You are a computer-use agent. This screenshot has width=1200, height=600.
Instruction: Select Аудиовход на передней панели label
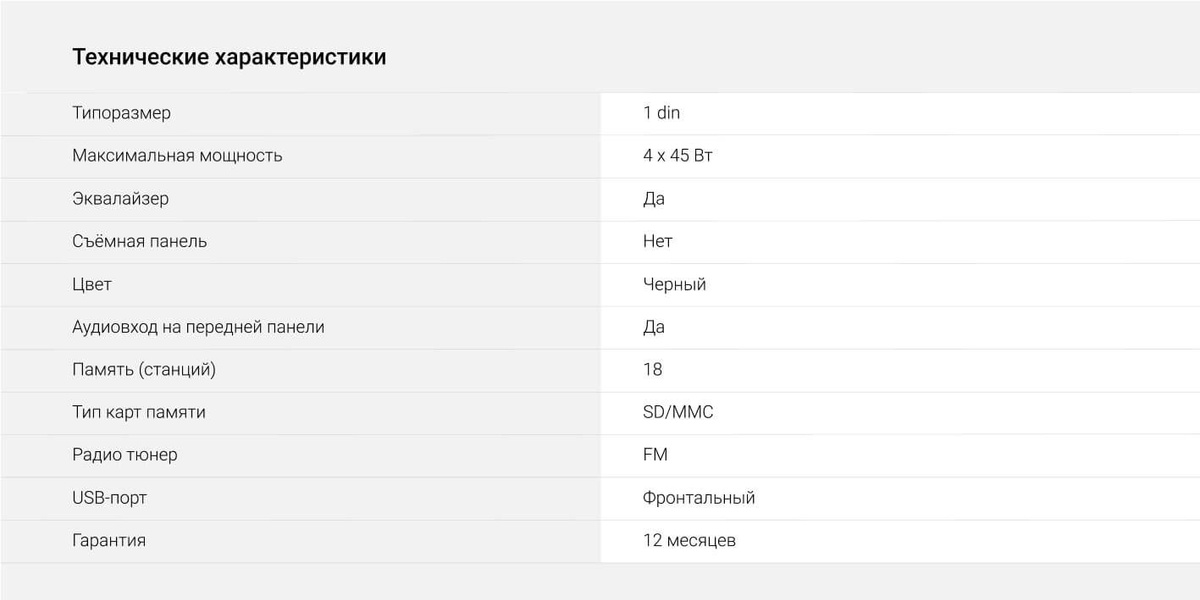(x=198, y=327)
